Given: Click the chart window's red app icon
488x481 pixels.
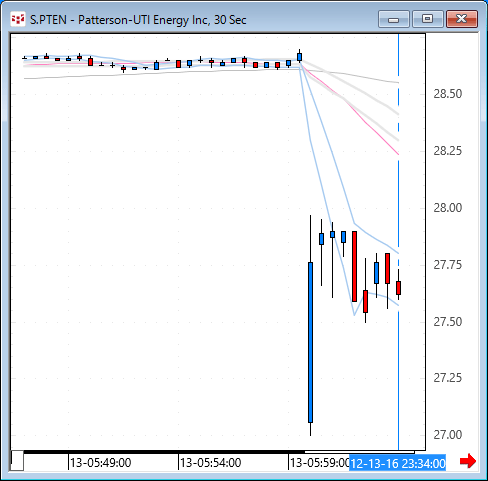Looking at the screenshot, I should coord(18,19).
